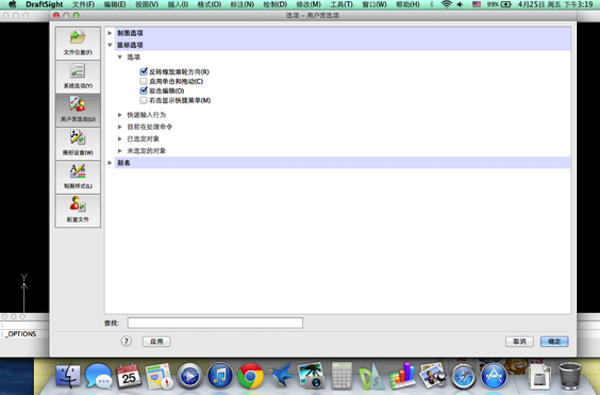The width and height of the screenshot is (600, 395).
Task: Click the date and time display
Action: [x=555, y=5]
